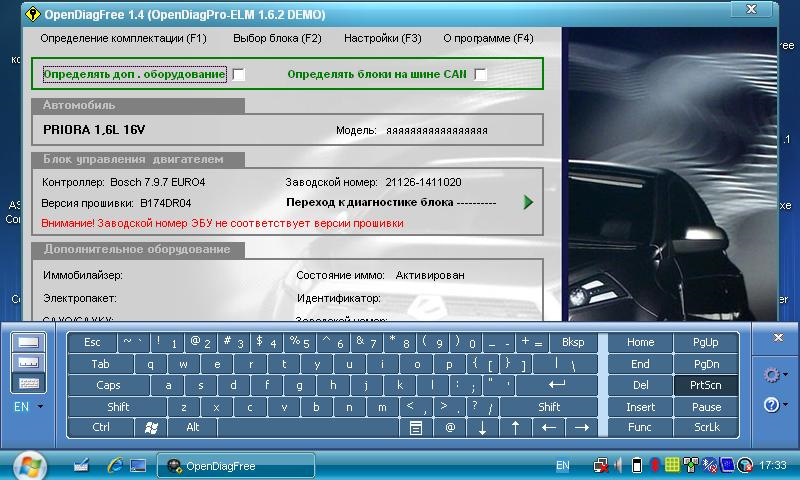Toggle the Func key on virtual keyboard
This screenshot has height=480, width=800.
(640, 427)
